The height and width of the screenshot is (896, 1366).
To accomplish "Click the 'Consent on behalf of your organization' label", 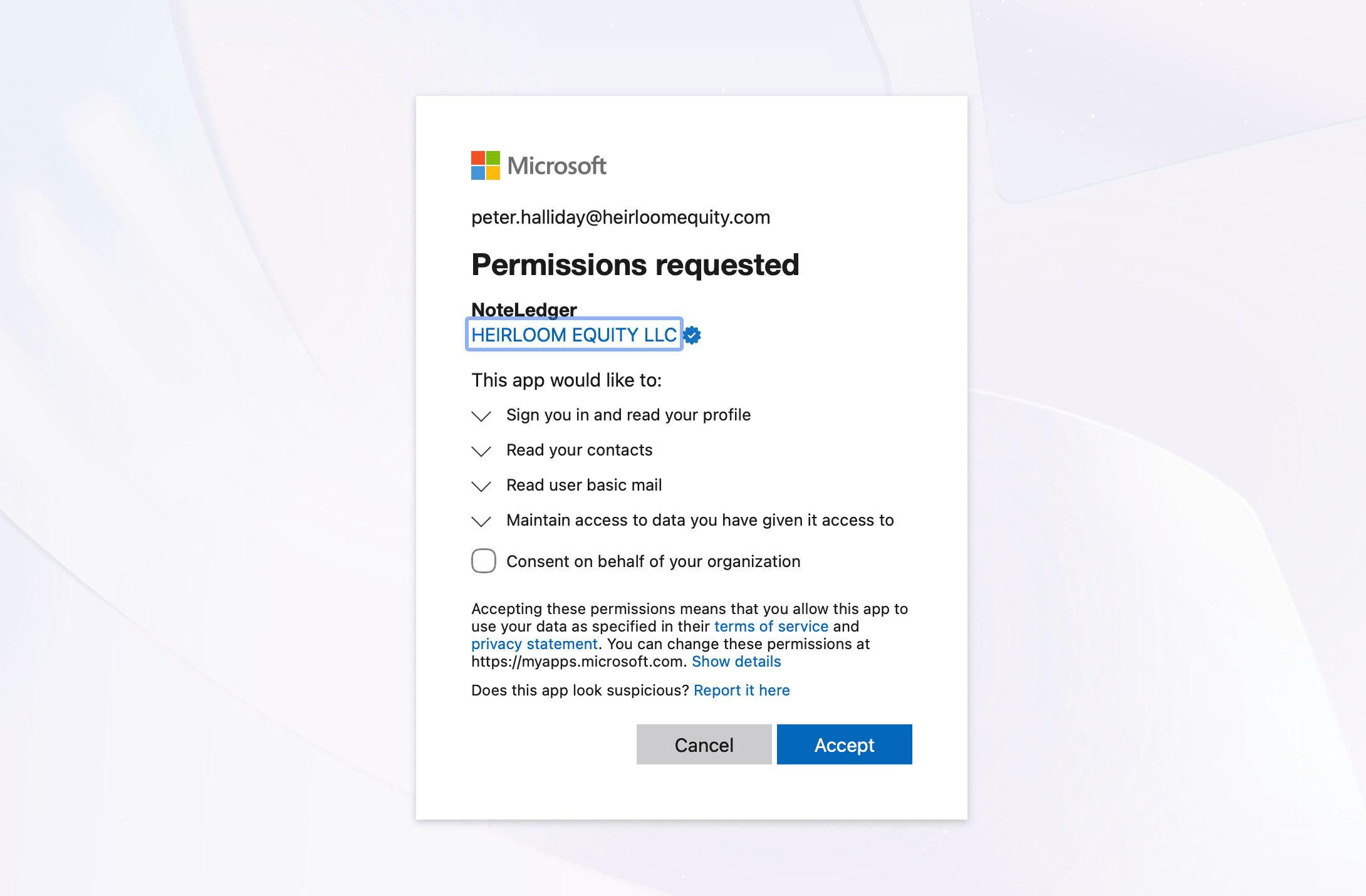I will pos(654,561).
